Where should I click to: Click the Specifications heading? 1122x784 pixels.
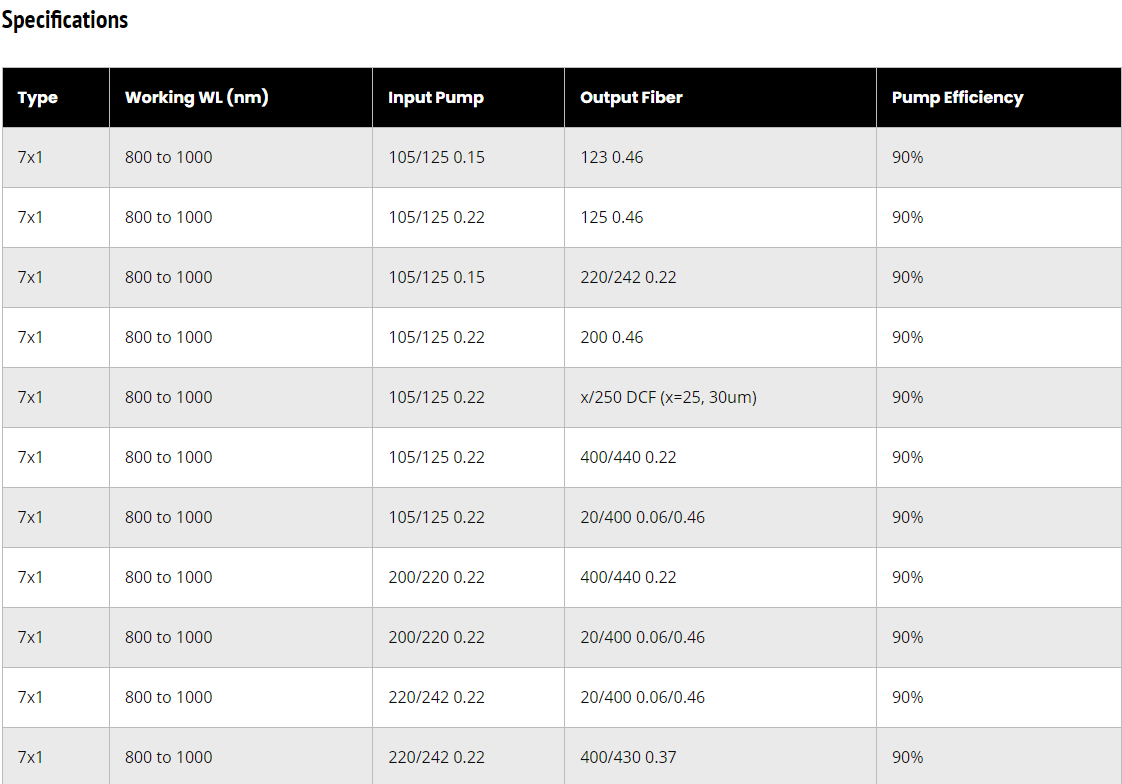pos(65,20)
